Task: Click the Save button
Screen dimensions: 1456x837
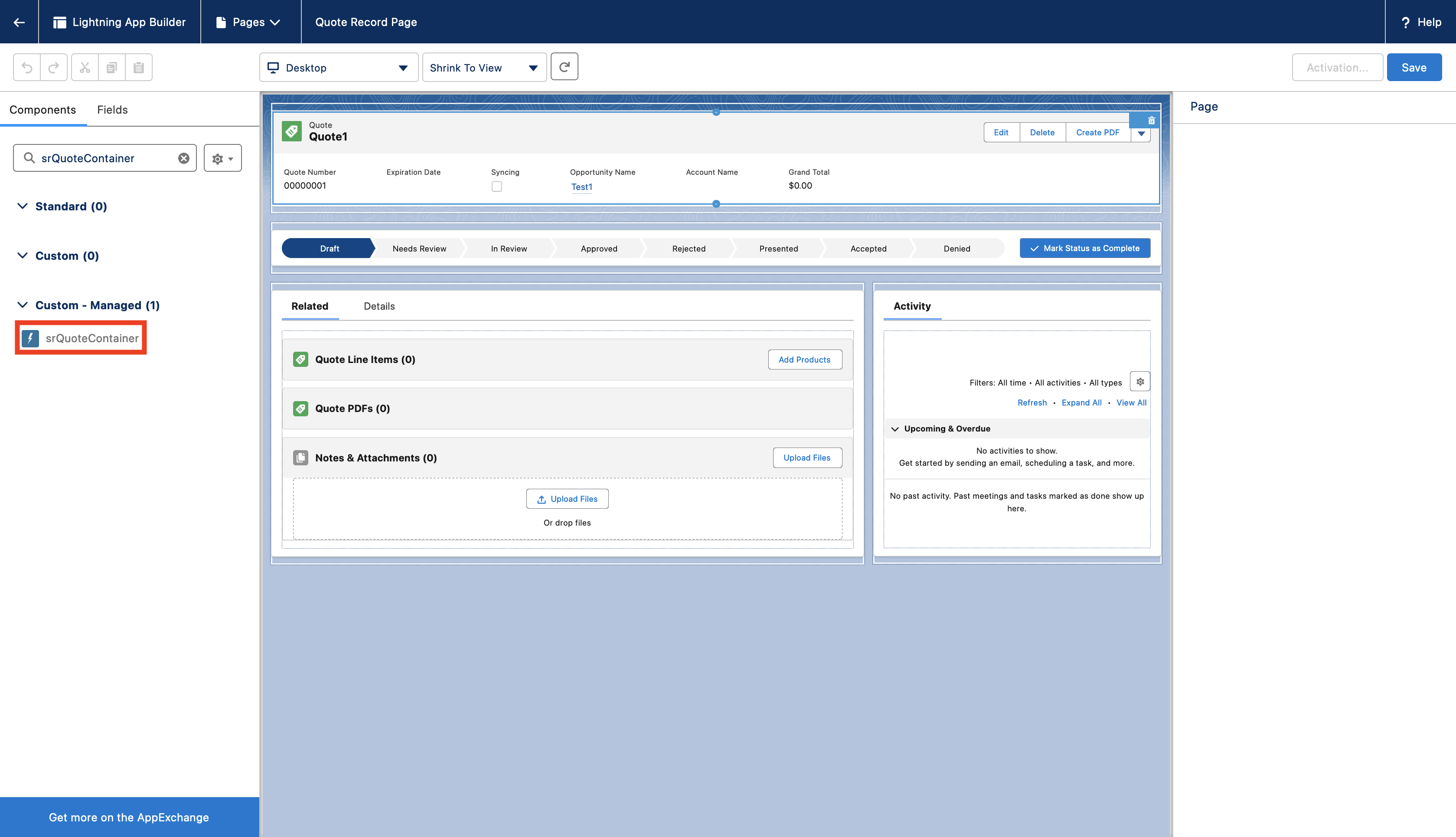Action: pos(1414,67)
